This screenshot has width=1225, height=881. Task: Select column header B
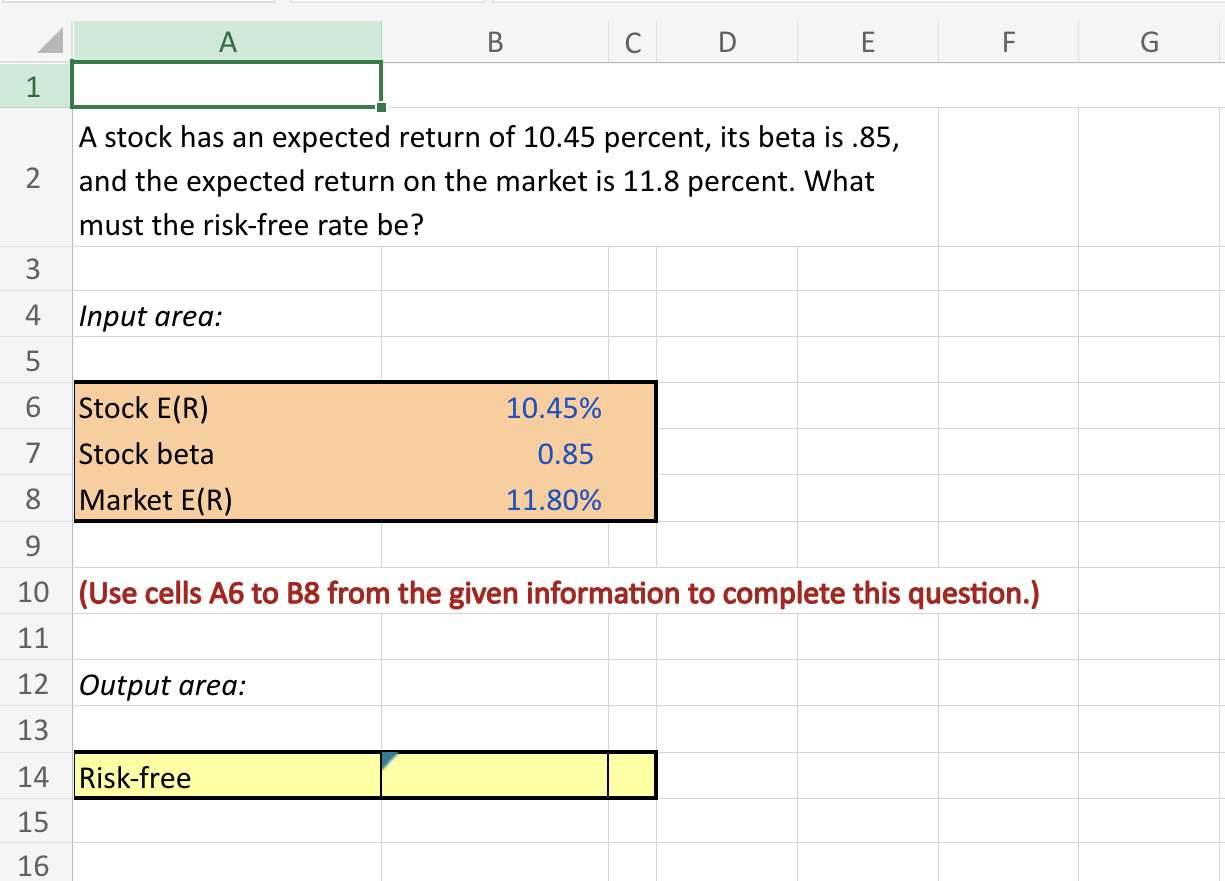tap(494, 41)
